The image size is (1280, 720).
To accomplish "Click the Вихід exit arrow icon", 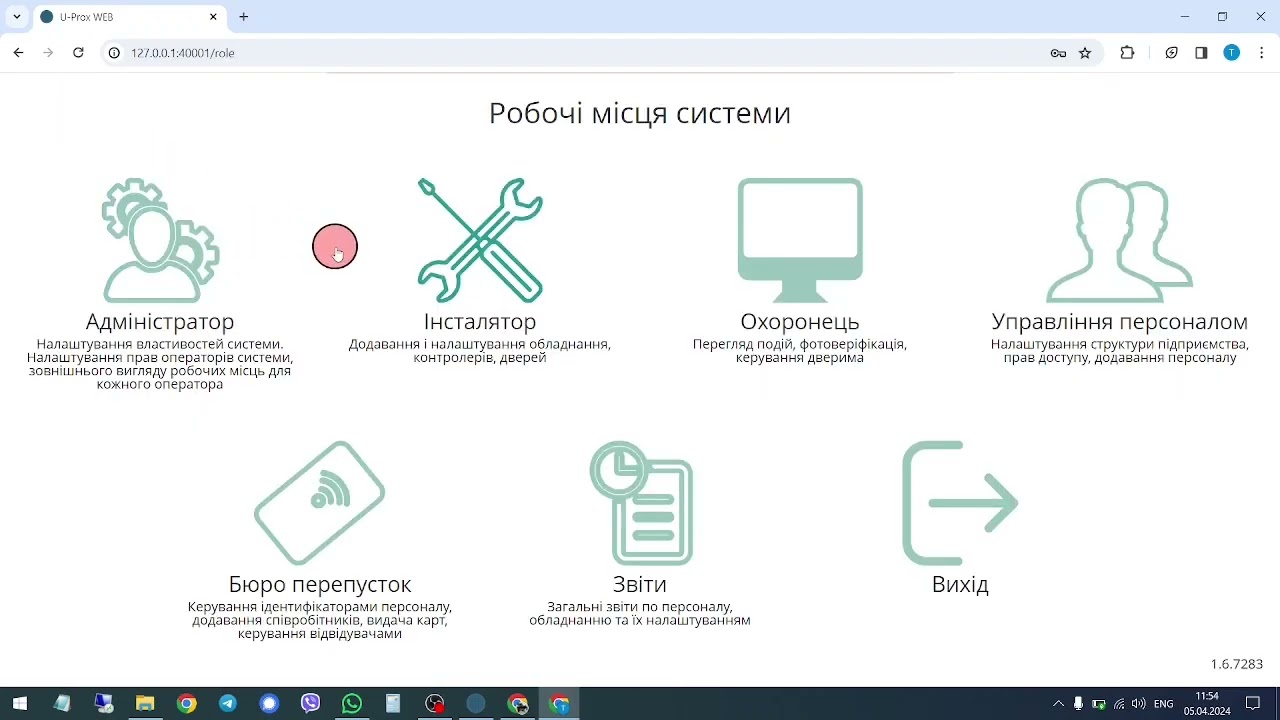I will click(960, 503).
